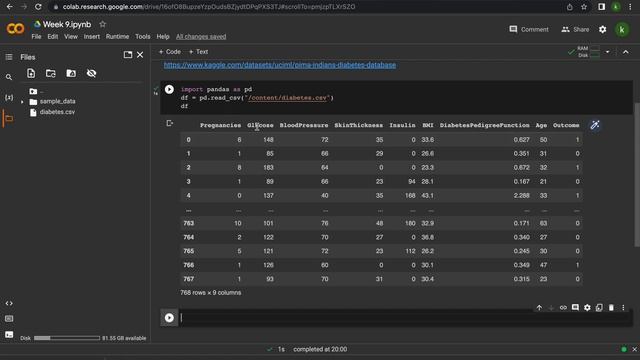This screenshot has width=640, height=360.
Task: Click the Glucose column header
Action: click(x=260, y=125)
